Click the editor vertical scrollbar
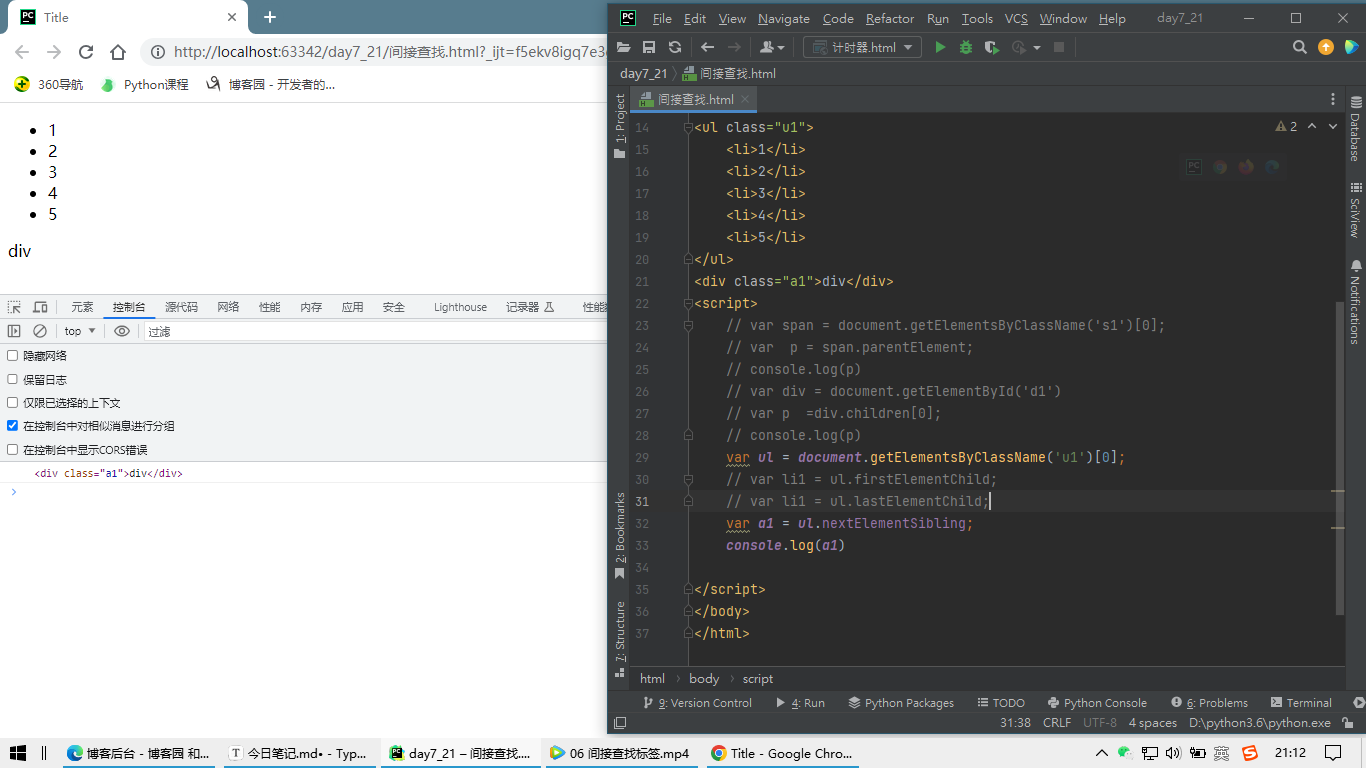Screen dimensions: 1366x768 1341,457
